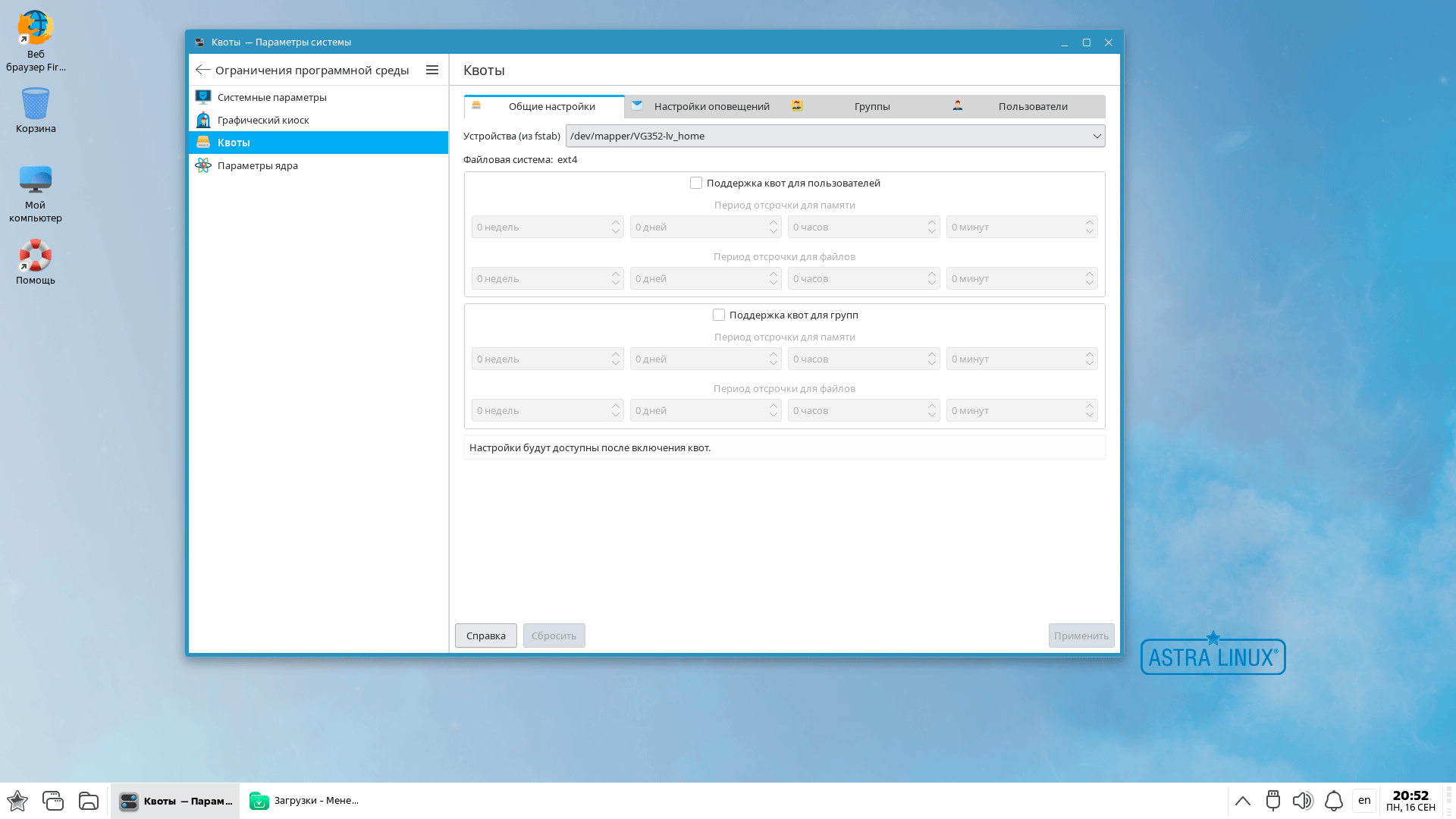1456x819 pixels.
Task: Open Параметры ядра atom icon
Action: point(203,165)
